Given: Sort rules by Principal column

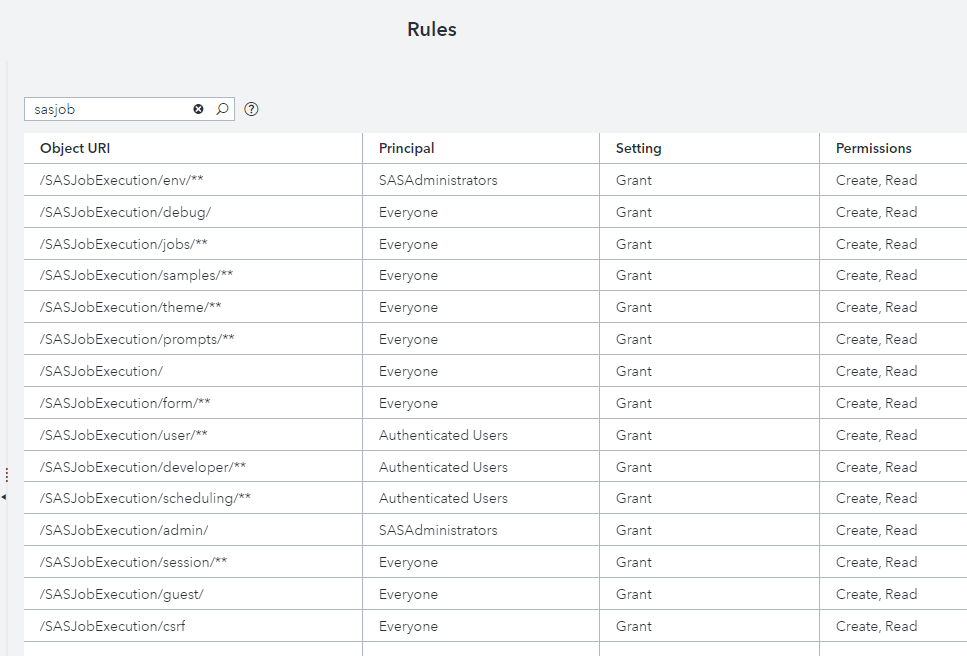Looking at the screenshot, I should (405, 148).
